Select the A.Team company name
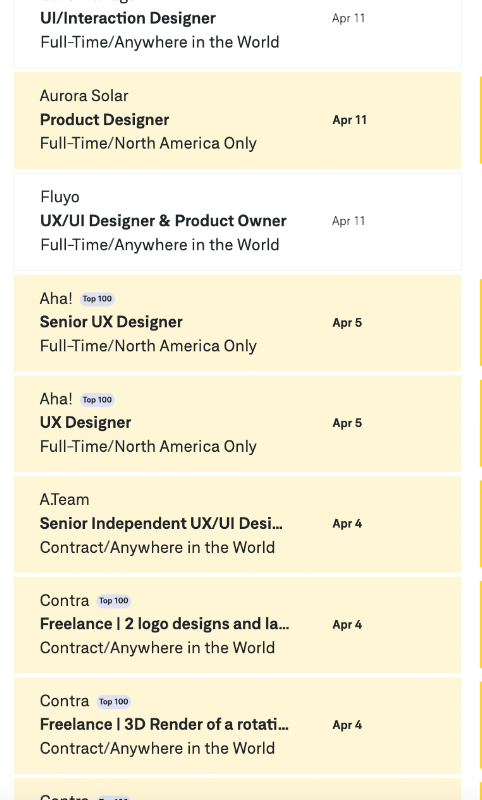This screenshot has width=482, height=800. (x=64, y=499)
